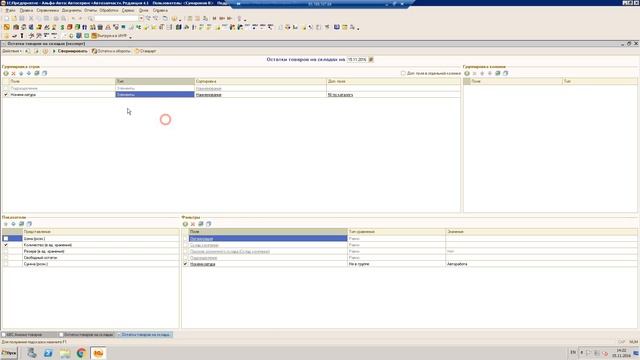Image resolution: width=640 pixels, height=360 pixels.
Task: Move column grouping entry up
Action: pyautogui.click(x=482, y=73)
